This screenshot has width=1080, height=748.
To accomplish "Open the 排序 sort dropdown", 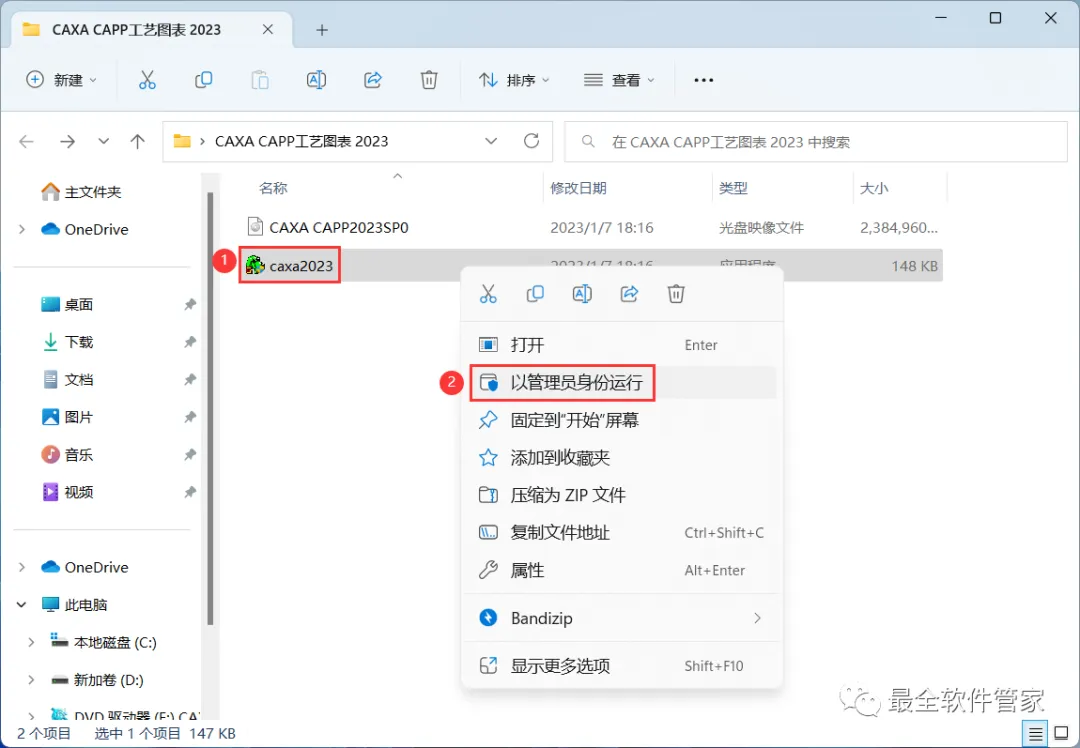I will tap(515, 80).
